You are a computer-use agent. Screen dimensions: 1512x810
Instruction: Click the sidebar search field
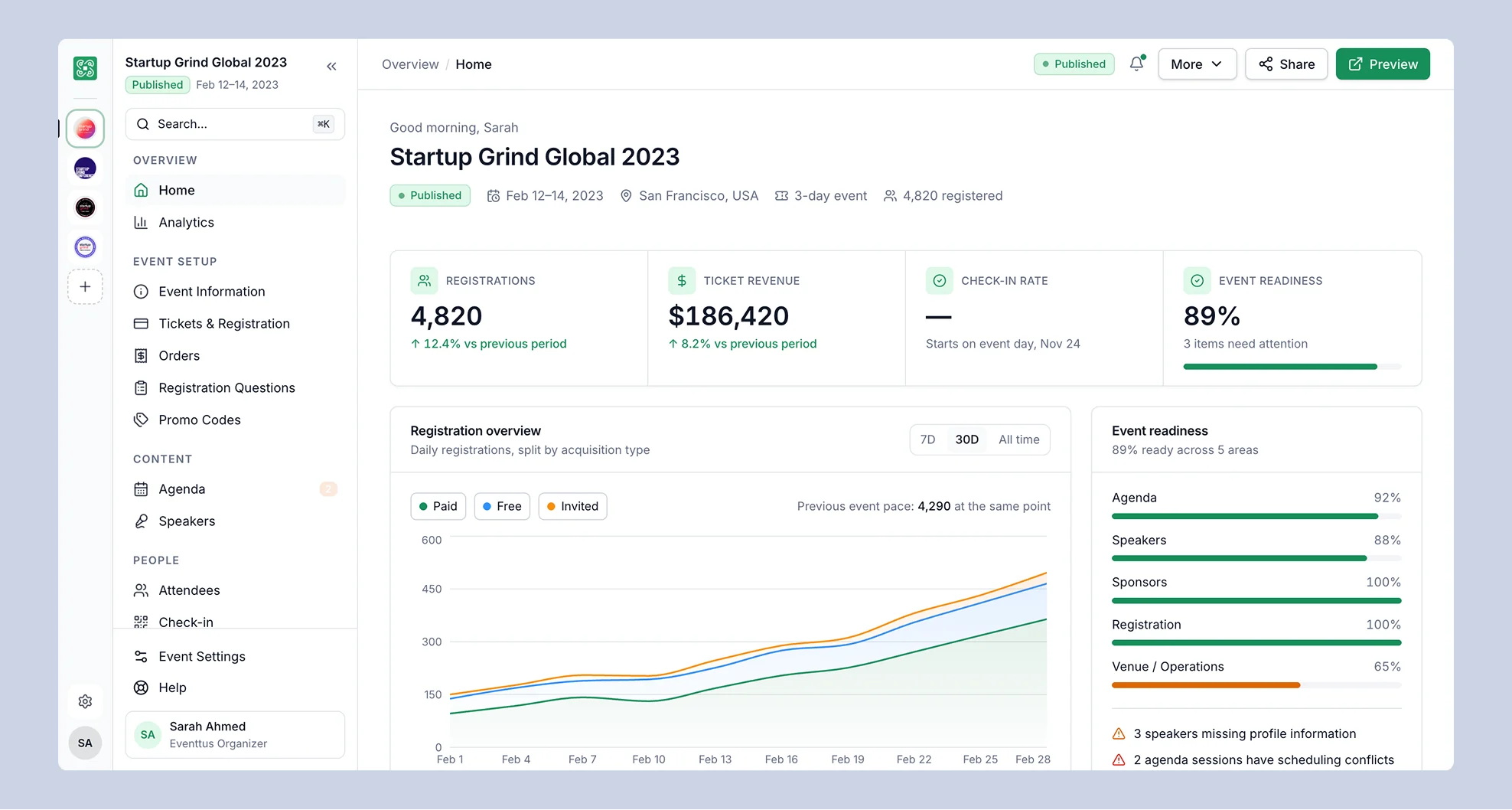pos(235,124)
